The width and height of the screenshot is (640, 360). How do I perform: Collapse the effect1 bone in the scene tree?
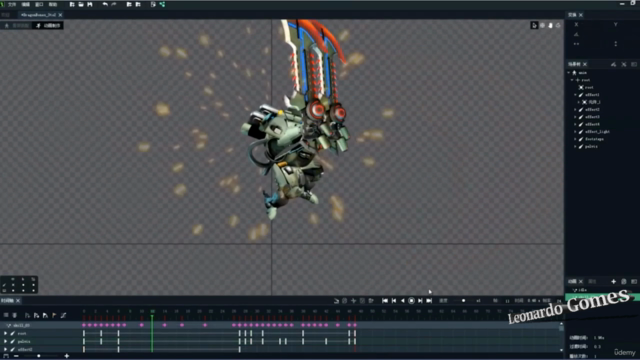(576, 95)
